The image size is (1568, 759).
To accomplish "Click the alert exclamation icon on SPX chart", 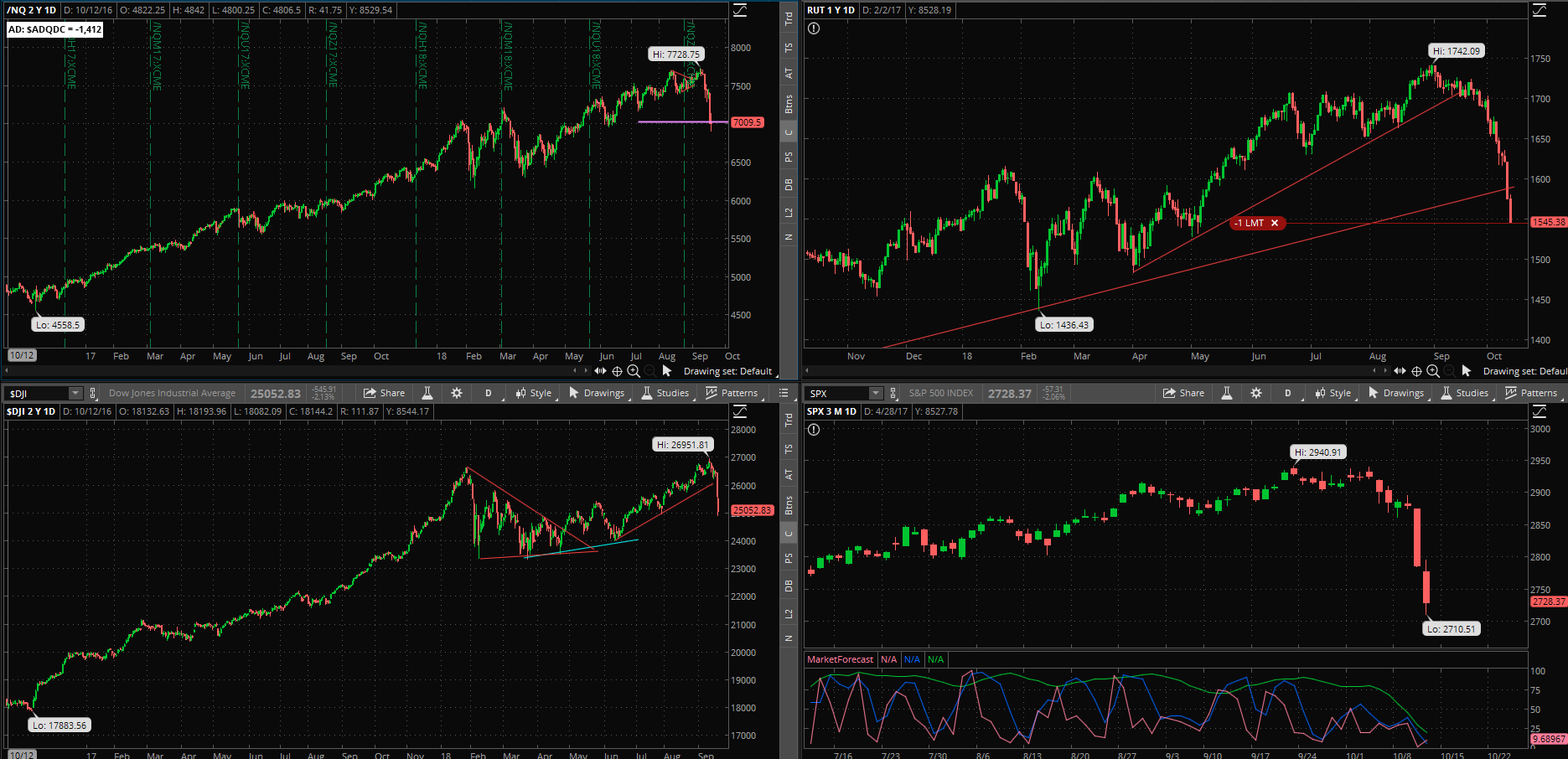I will click(814, 430).
